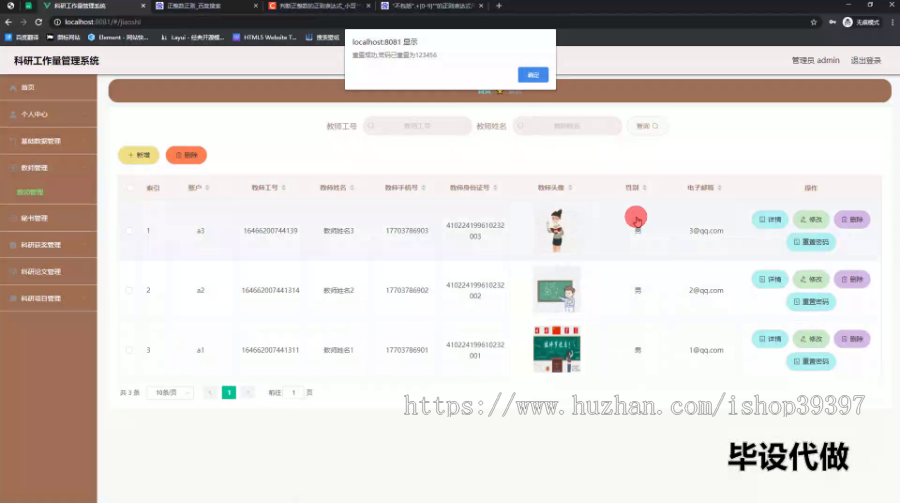Sort by 教师手机号 column arrows
This screenshot has height=503, width=900.
424,188
